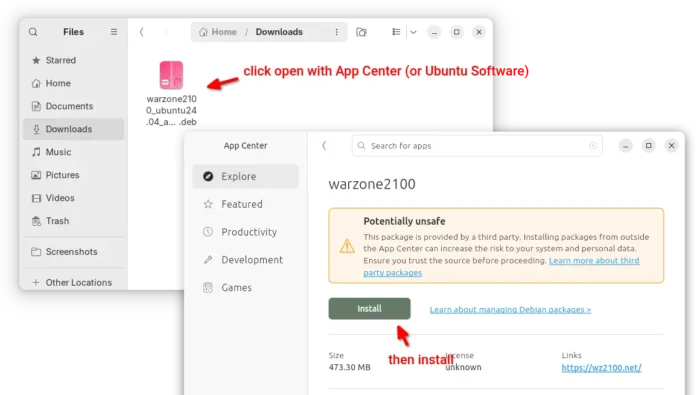The height and width of the screenshot is (395, 700).
Task: Go back in Files navigation
Action: point(142,32)
